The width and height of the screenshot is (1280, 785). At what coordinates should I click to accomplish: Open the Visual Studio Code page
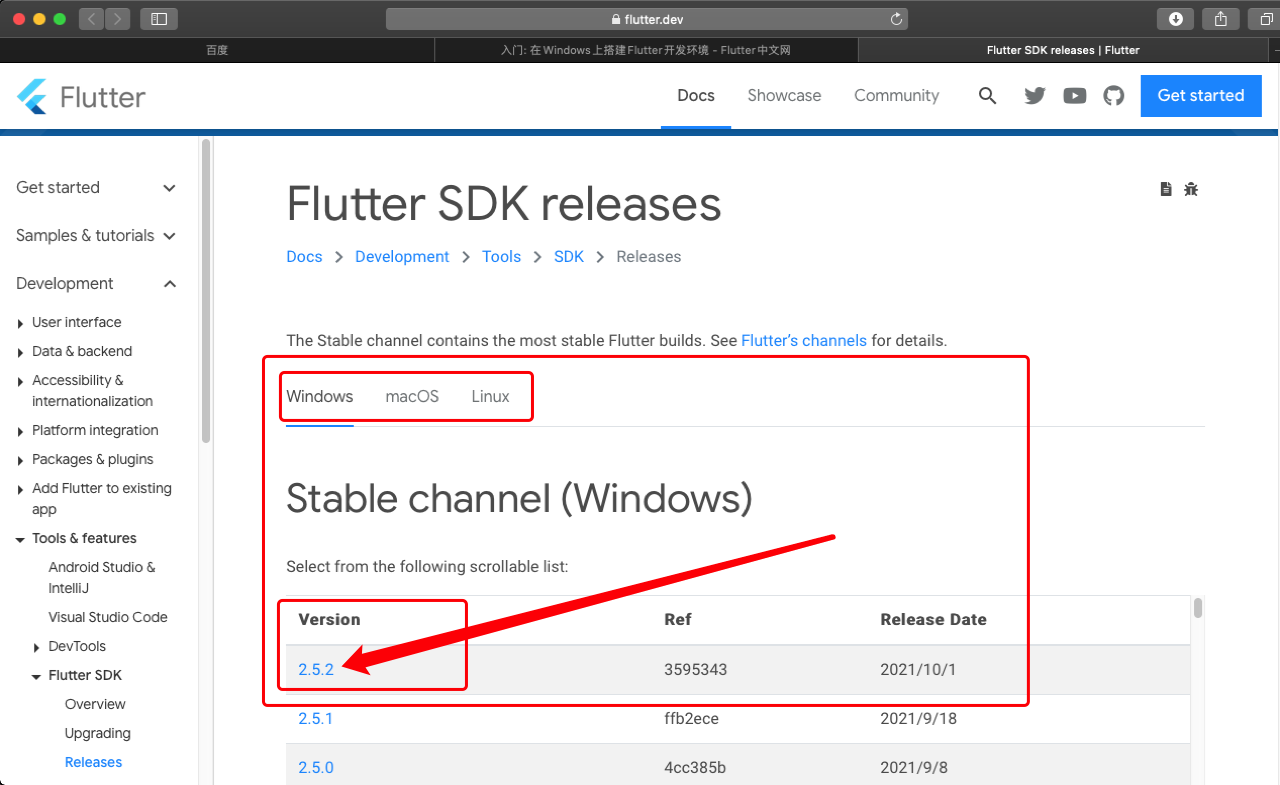click(x=108, y=617)
